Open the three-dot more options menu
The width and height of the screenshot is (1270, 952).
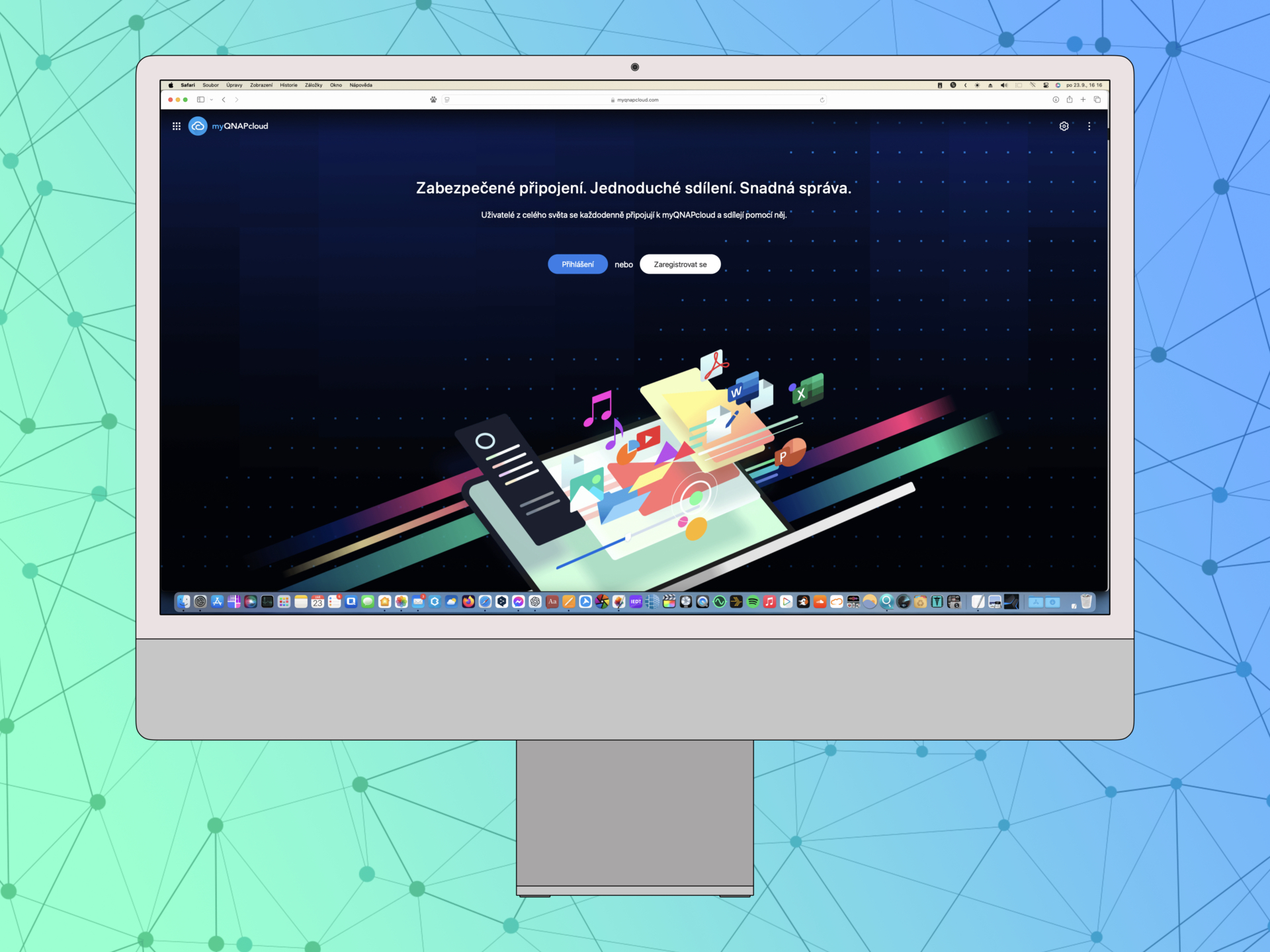click(x=1089, y=126)
